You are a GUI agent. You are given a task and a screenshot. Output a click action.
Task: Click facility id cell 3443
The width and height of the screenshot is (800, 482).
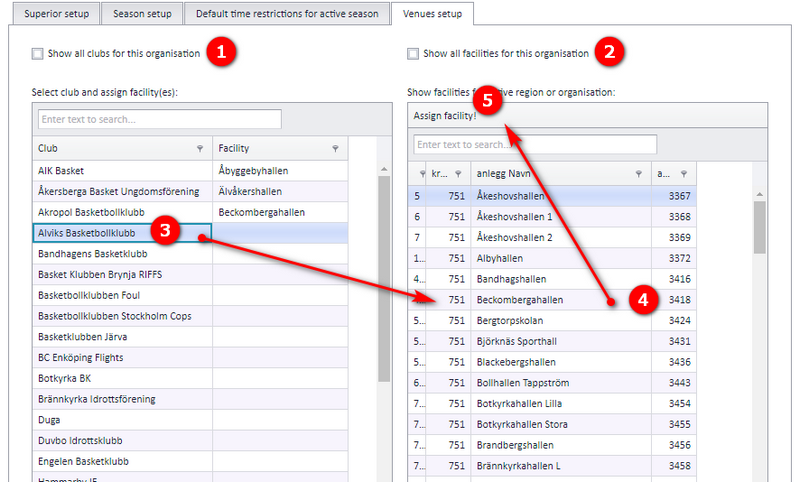[674, 383]
